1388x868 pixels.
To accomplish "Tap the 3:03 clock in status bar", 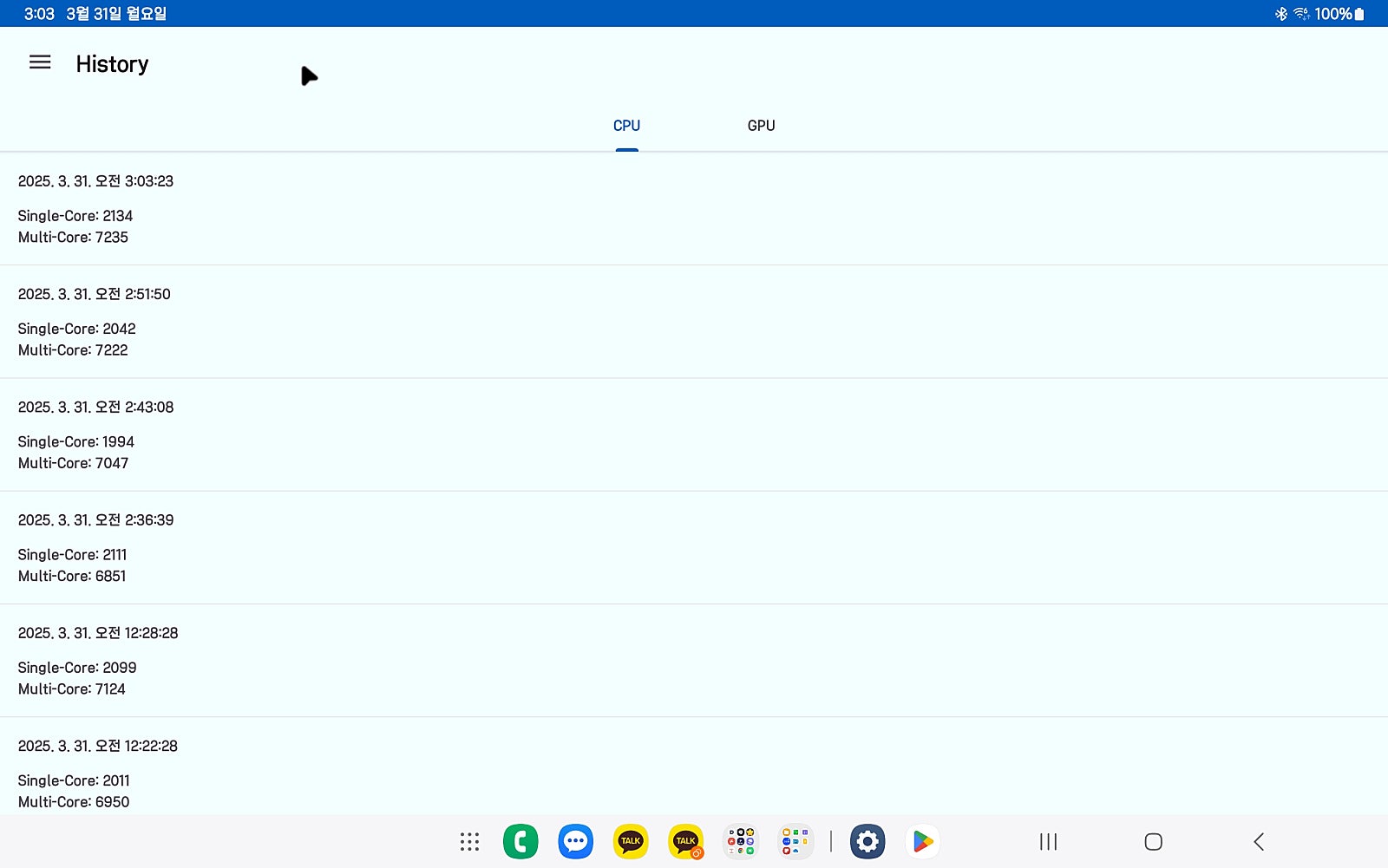I will pyautogui.click(x=39, y=14).
